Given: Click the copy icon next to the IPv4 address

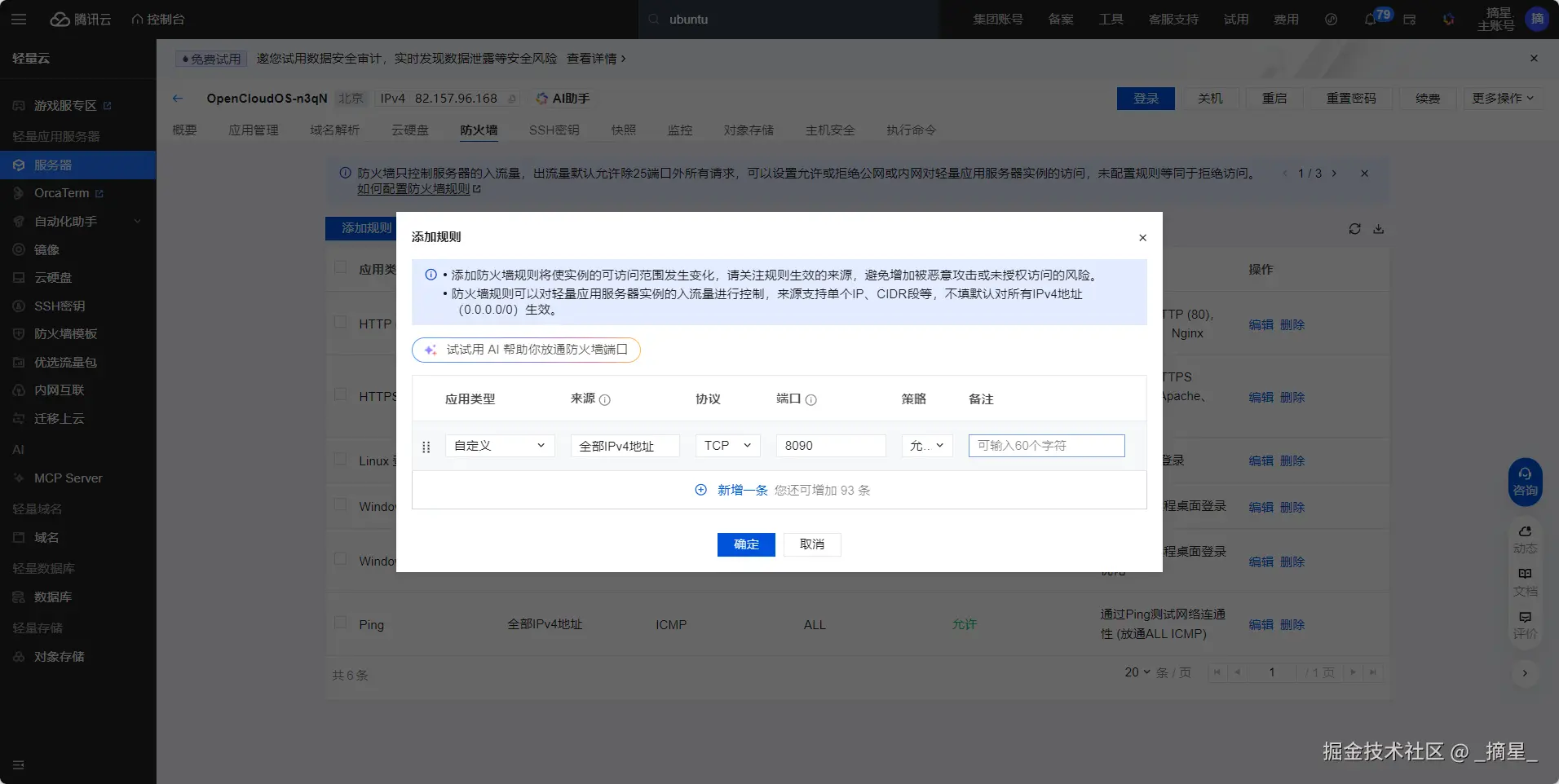Looking at the screenshot, I should point(512,99).
